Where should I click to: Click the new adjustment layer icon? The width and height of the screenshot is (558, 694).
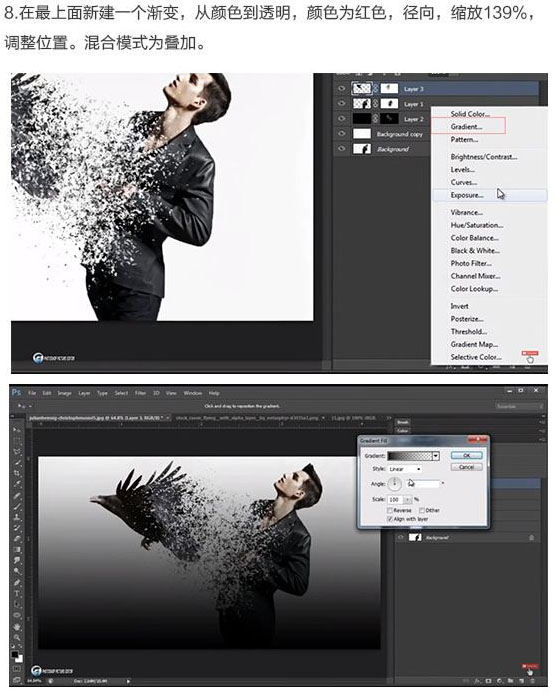point(500,681)
